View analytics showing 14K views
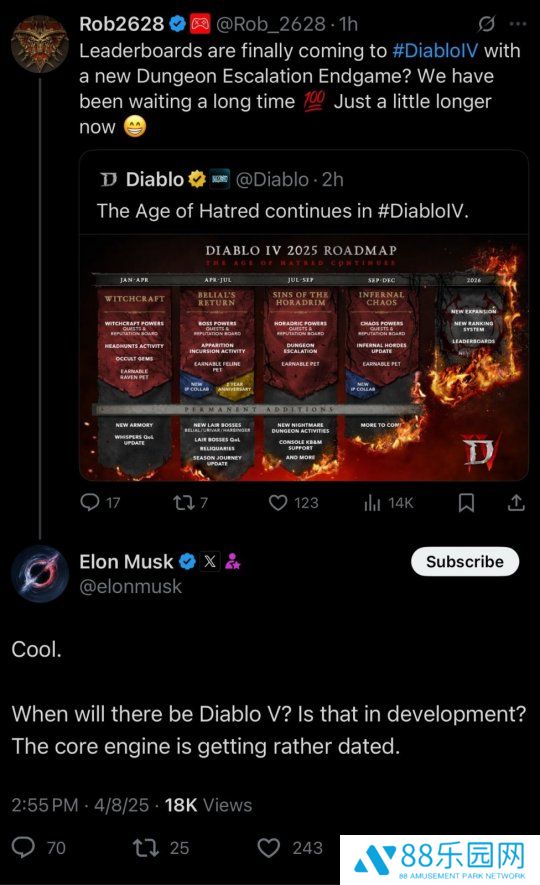 tap(389, 502)
